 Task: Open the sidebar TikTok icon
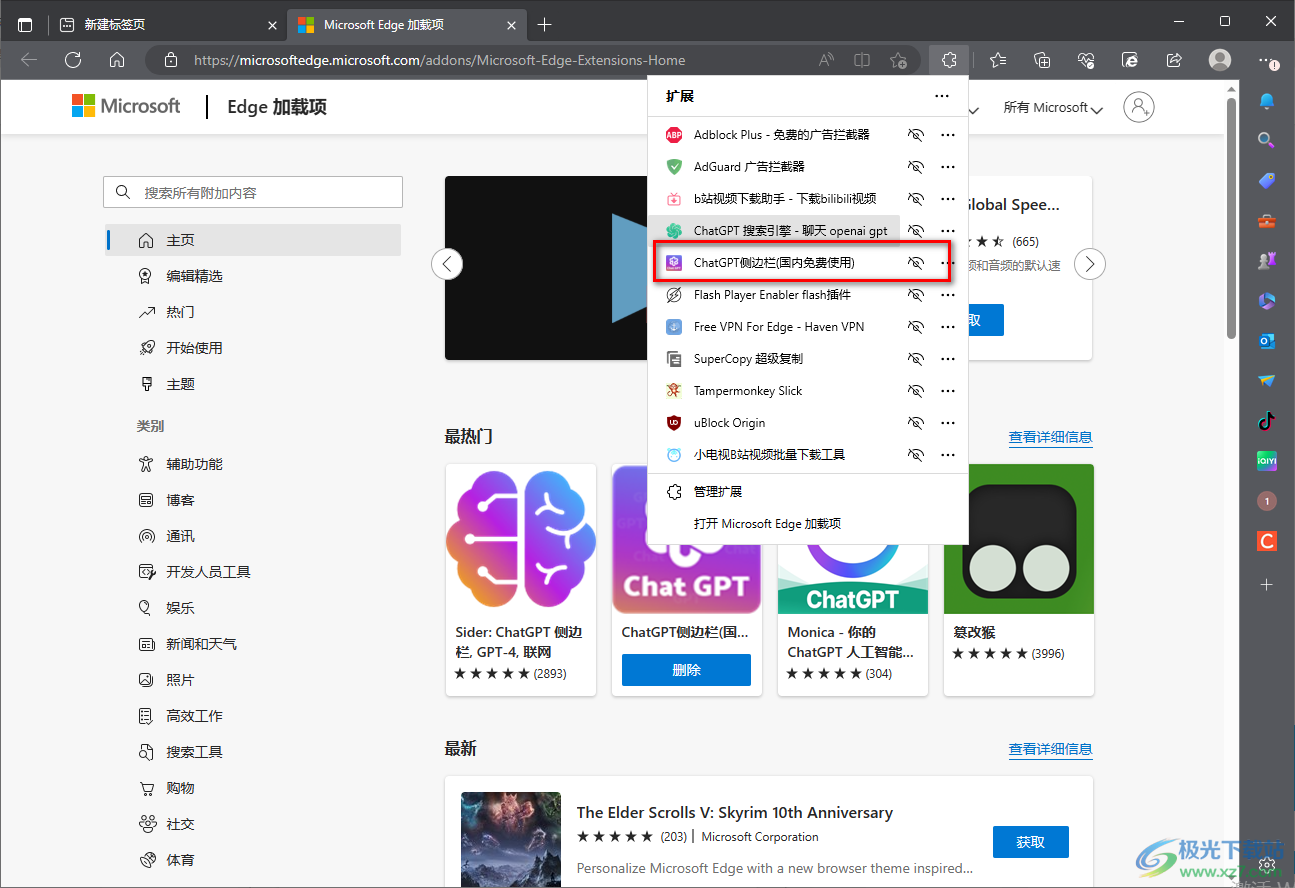(x=1267, y=421)
